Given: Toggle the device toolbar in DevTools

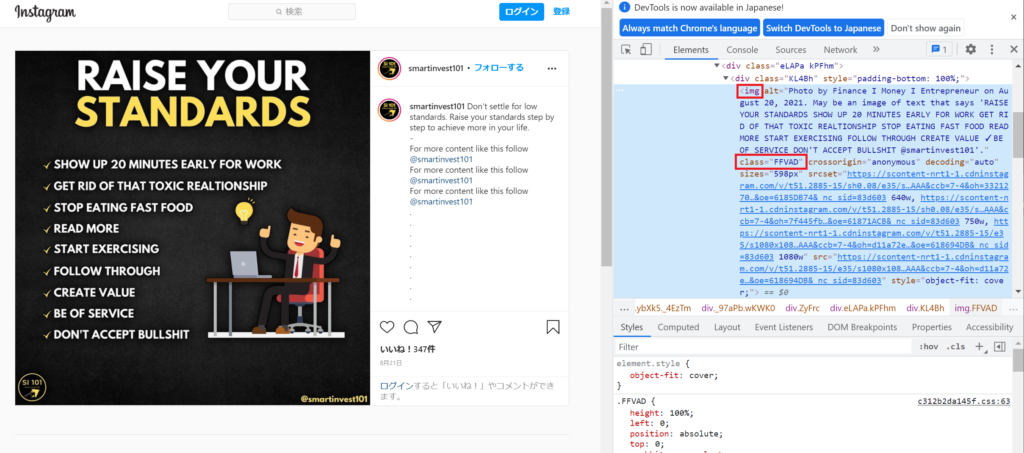Looking at the screenshot, I should click(646, 49).
